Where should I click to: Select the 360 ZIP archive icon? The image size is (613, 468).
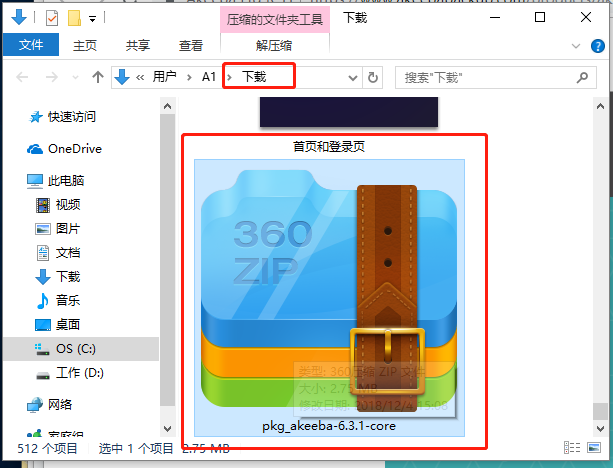point(329,289)
